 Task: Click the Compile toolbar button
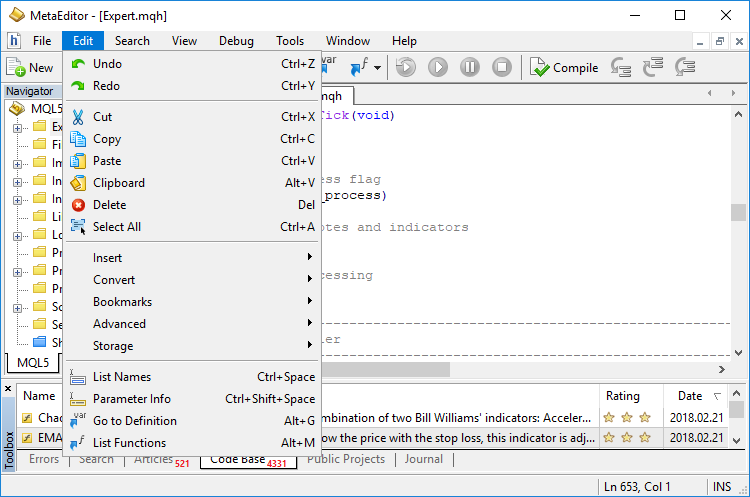[x=564, y=67]
